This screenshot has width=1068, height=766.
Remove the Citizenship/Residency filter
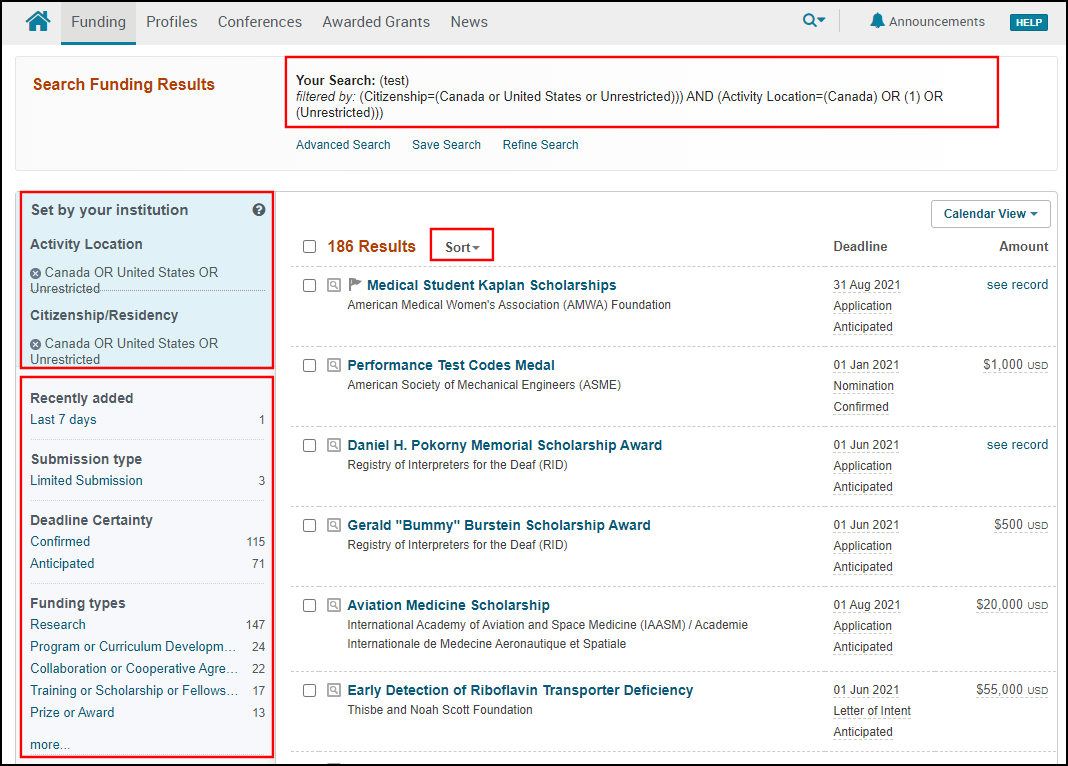point(36,344)
